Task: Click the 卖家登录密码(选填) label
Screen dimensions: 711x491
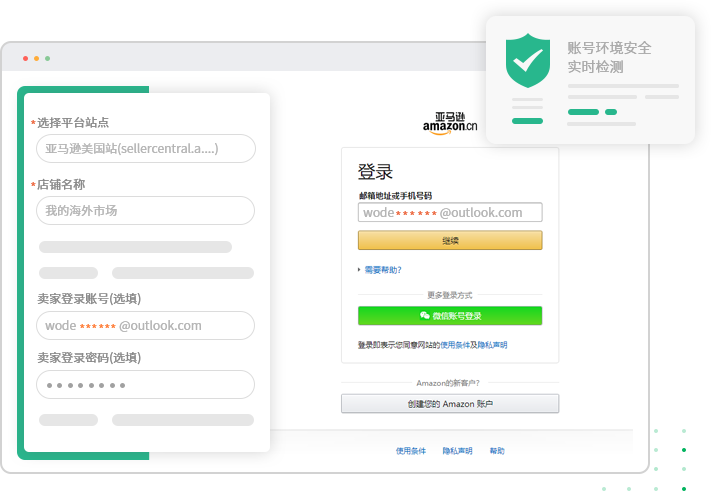Action: (x=89, y=358)
